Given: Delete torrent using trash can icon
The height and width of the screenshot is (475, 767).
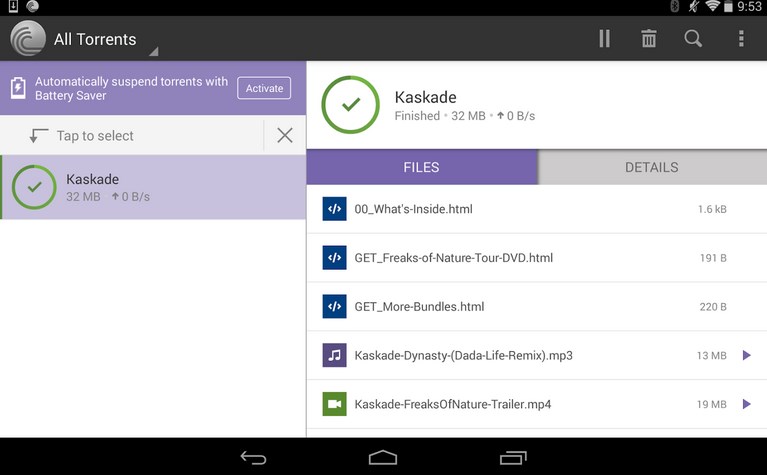Looking at the screenshot, I should 649,39.
